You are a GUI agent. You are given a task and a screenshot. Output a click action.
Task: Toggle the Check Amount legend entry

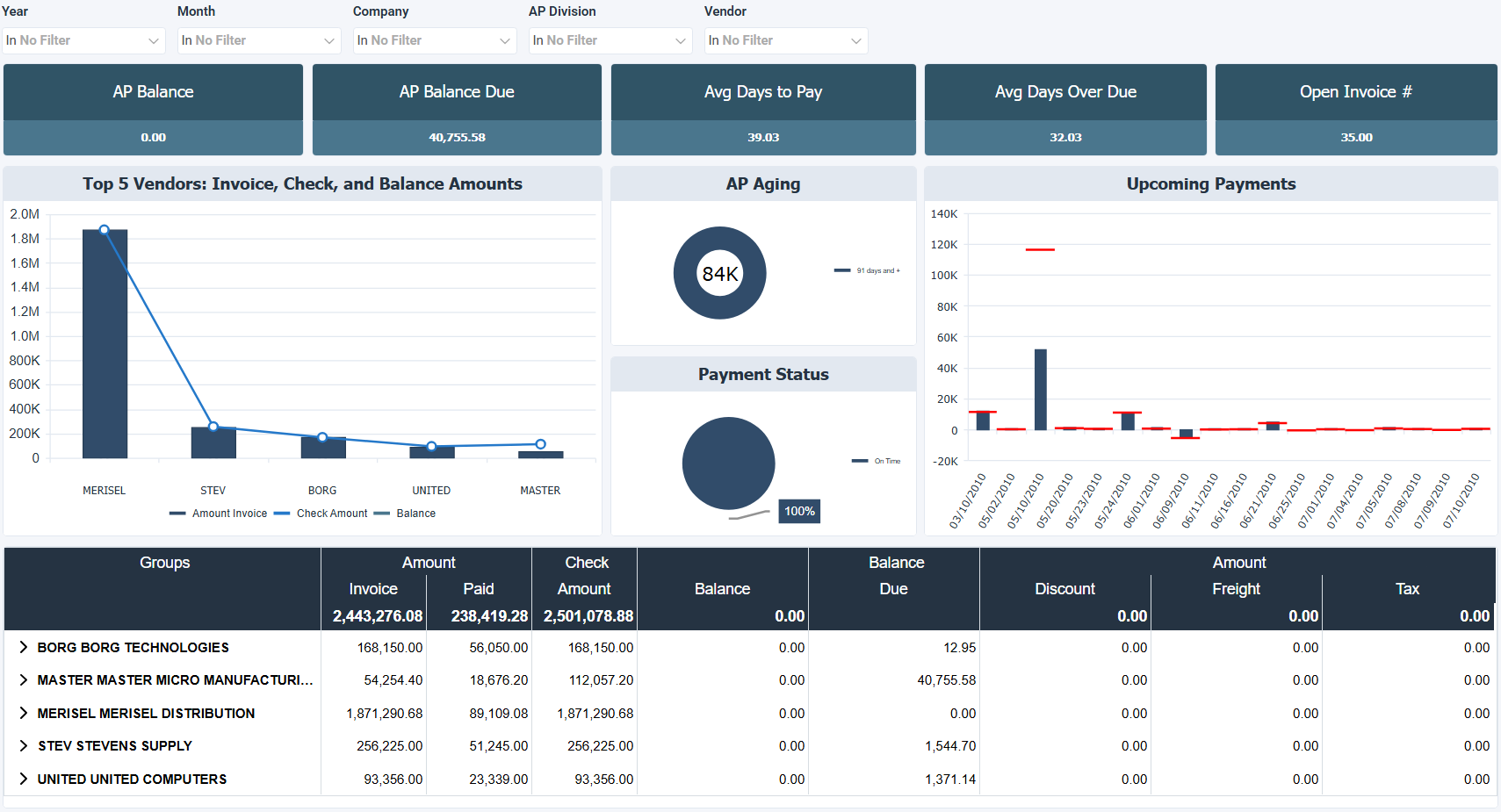pyautogui.click(x=321, y=514)
